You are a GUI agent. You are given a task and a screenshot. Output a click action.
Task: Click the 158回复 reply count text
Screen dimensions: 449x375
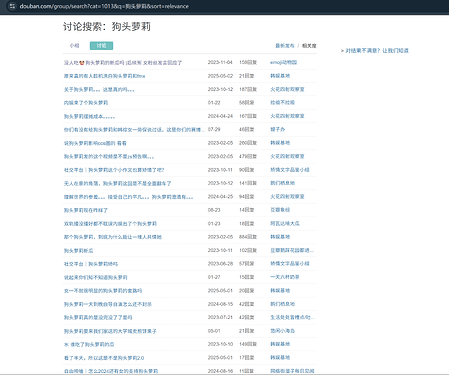pos(248,62)
